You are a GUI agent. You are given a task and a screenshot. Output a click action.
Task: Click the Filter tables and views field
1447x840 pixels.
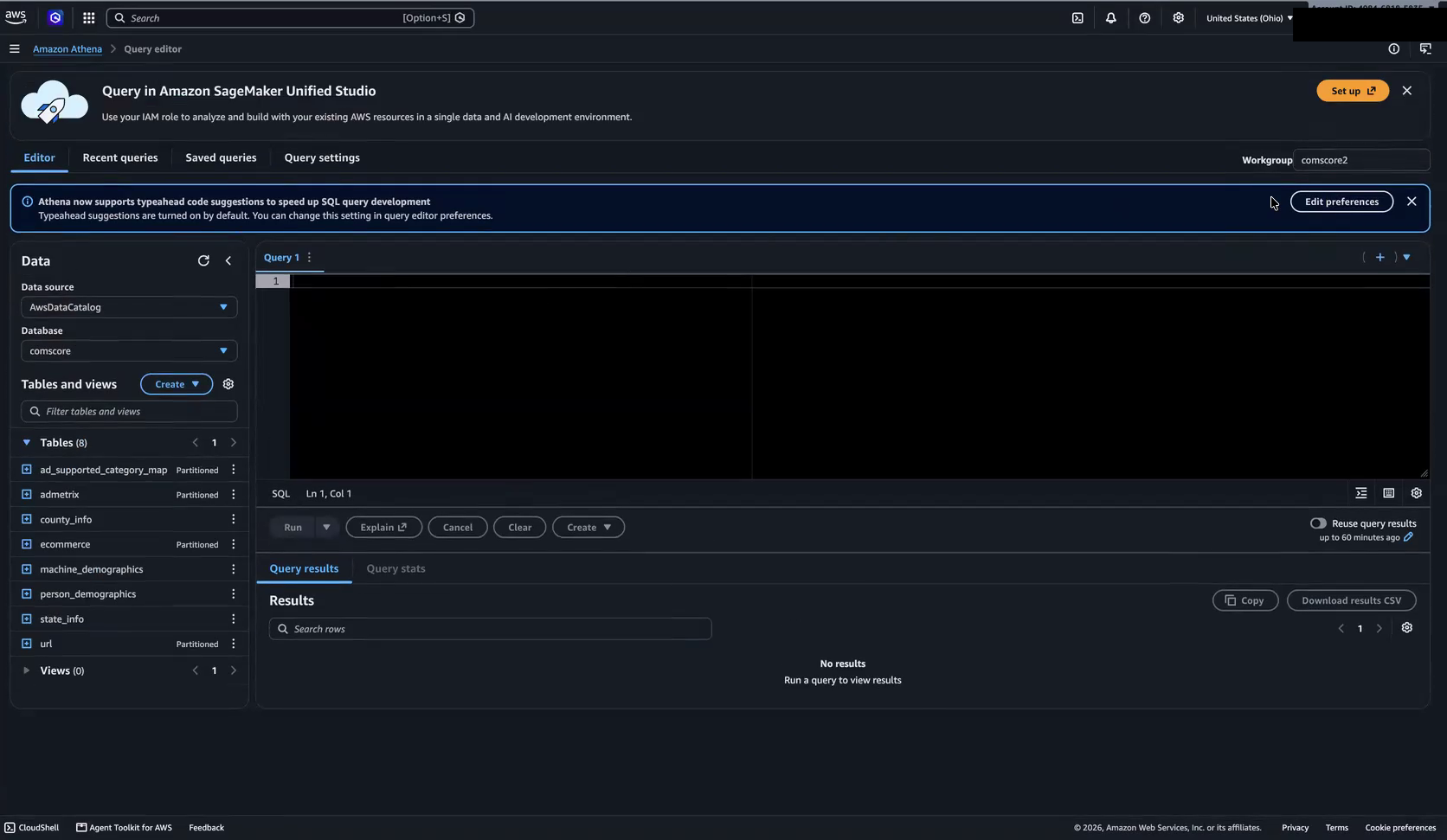coord(129,412)
